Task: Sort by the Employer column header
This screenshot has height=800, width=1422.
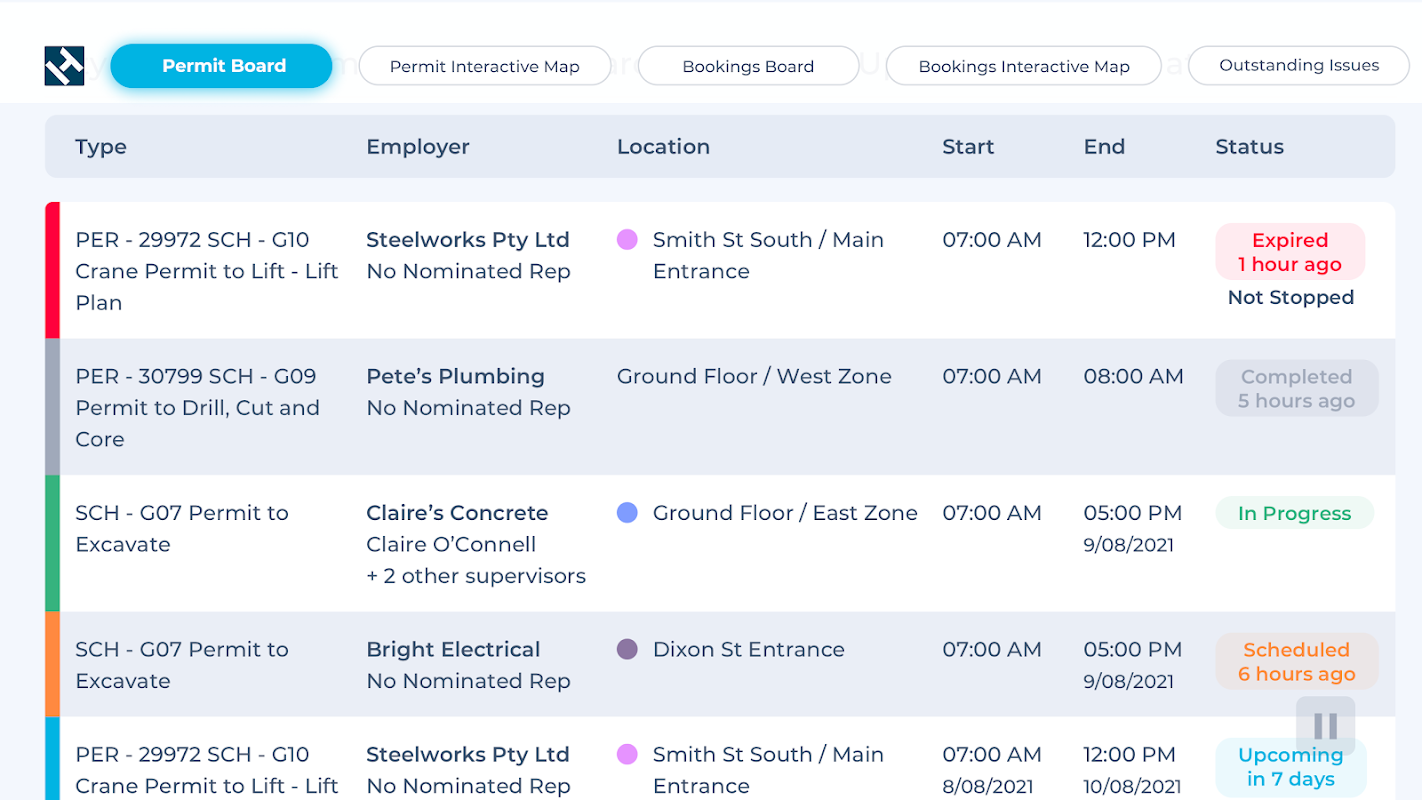Action: [x=417, y=147]
